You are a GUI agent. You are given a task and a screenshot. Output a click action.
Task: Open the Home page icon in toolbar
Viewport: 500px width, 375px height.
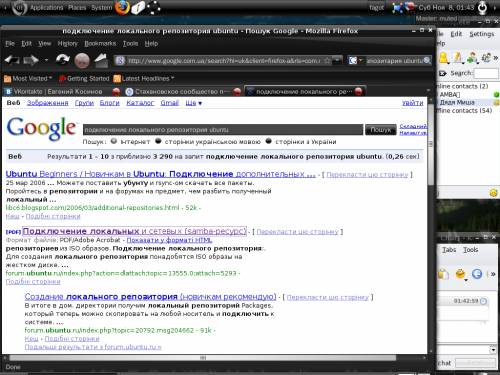[101, 60]
